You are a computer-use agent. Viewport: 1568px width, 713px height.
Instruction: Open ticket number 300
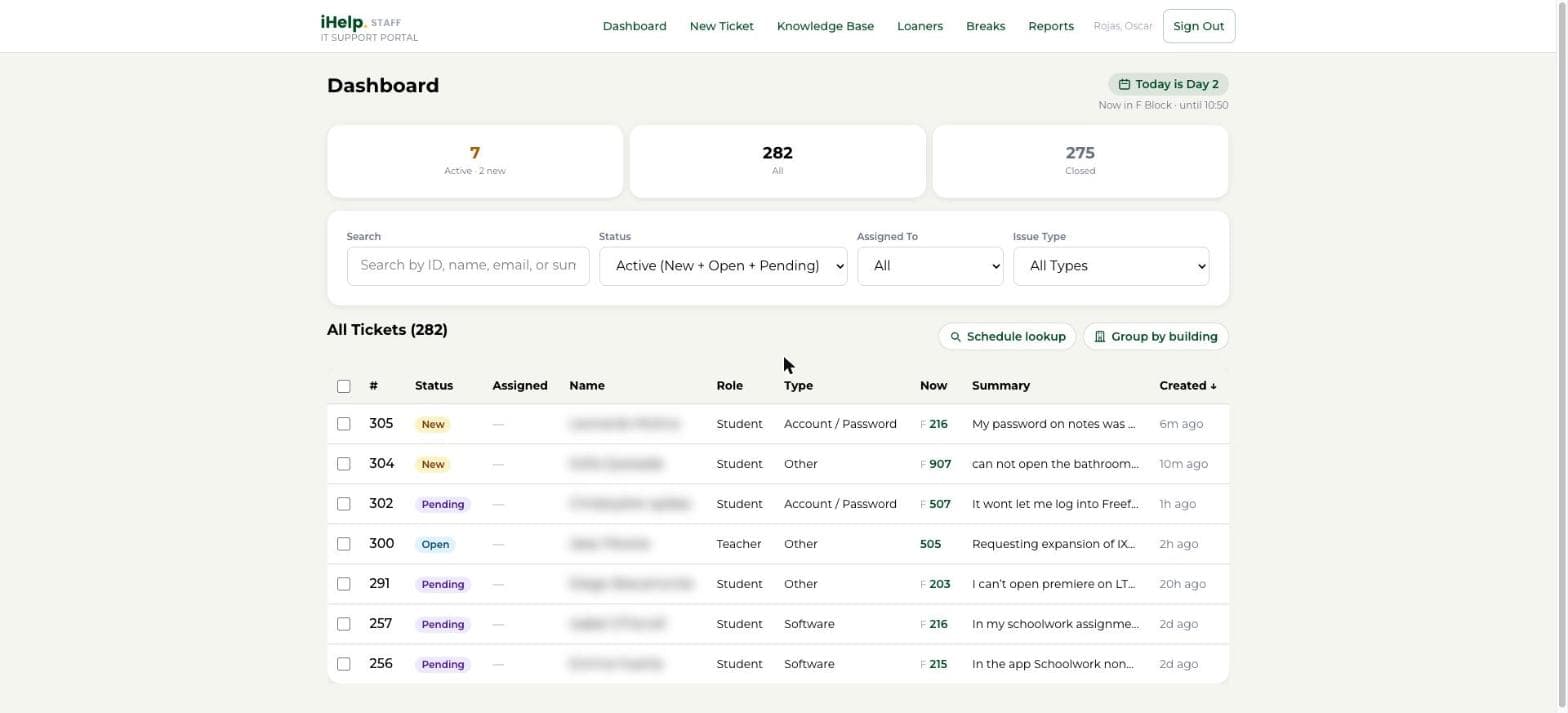(x=381, y=544)
